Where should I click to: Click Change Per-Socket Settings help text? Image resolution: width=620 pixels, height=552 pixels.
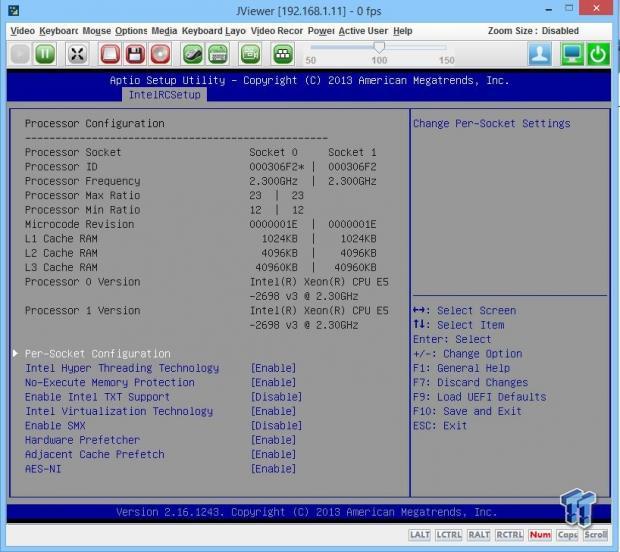point(491,123)
